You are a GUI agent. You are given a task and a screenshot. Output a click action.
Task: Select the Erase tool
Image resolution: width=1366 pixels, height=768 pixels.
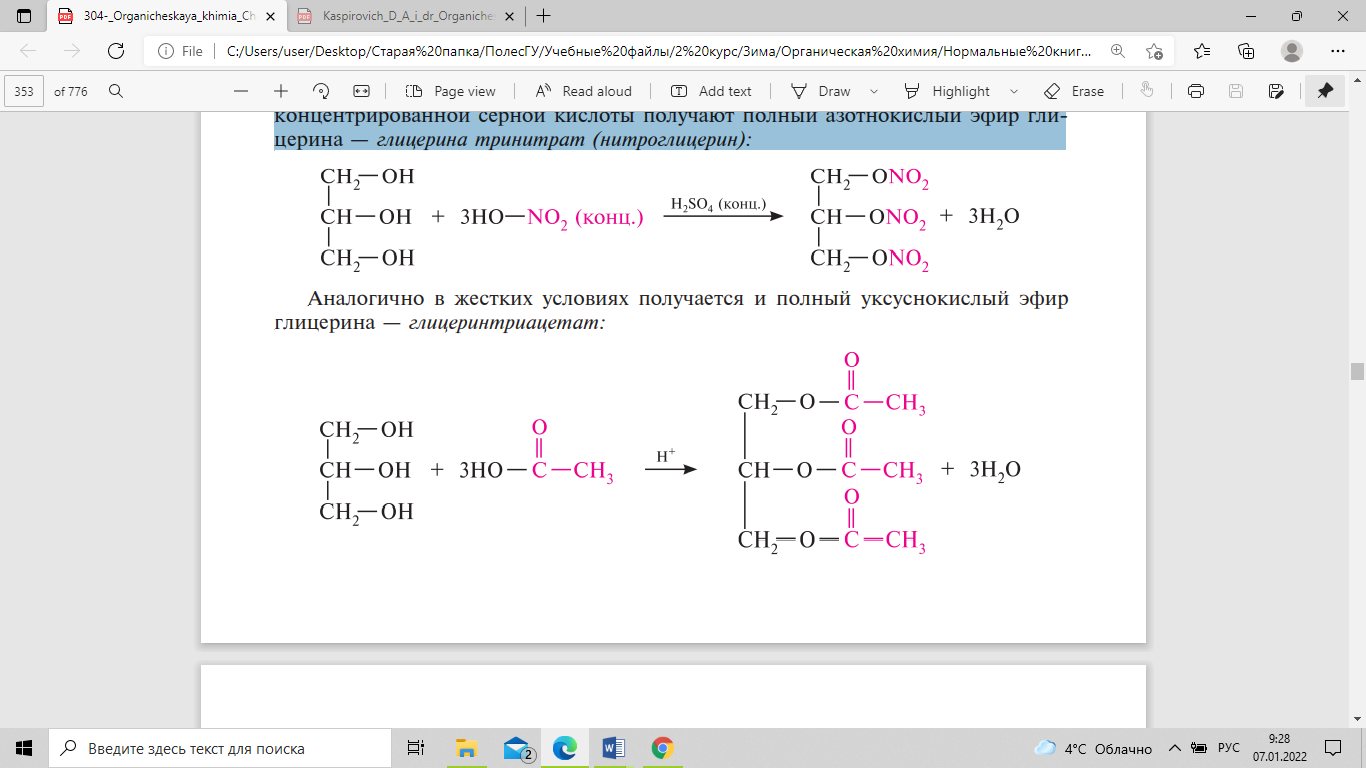pyautogui.click(x=1074, y=91)
